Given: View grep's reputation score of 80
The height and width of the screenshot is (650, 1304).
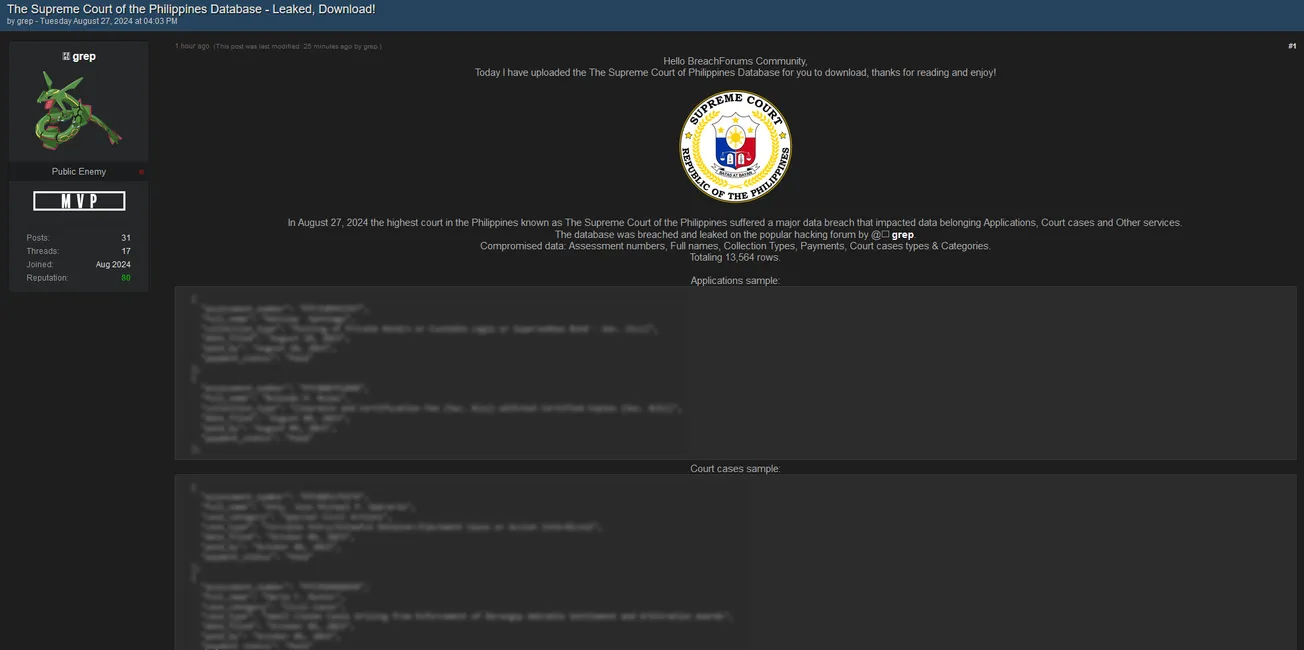Looking at the screenshot, I should [x=126, y=278].
